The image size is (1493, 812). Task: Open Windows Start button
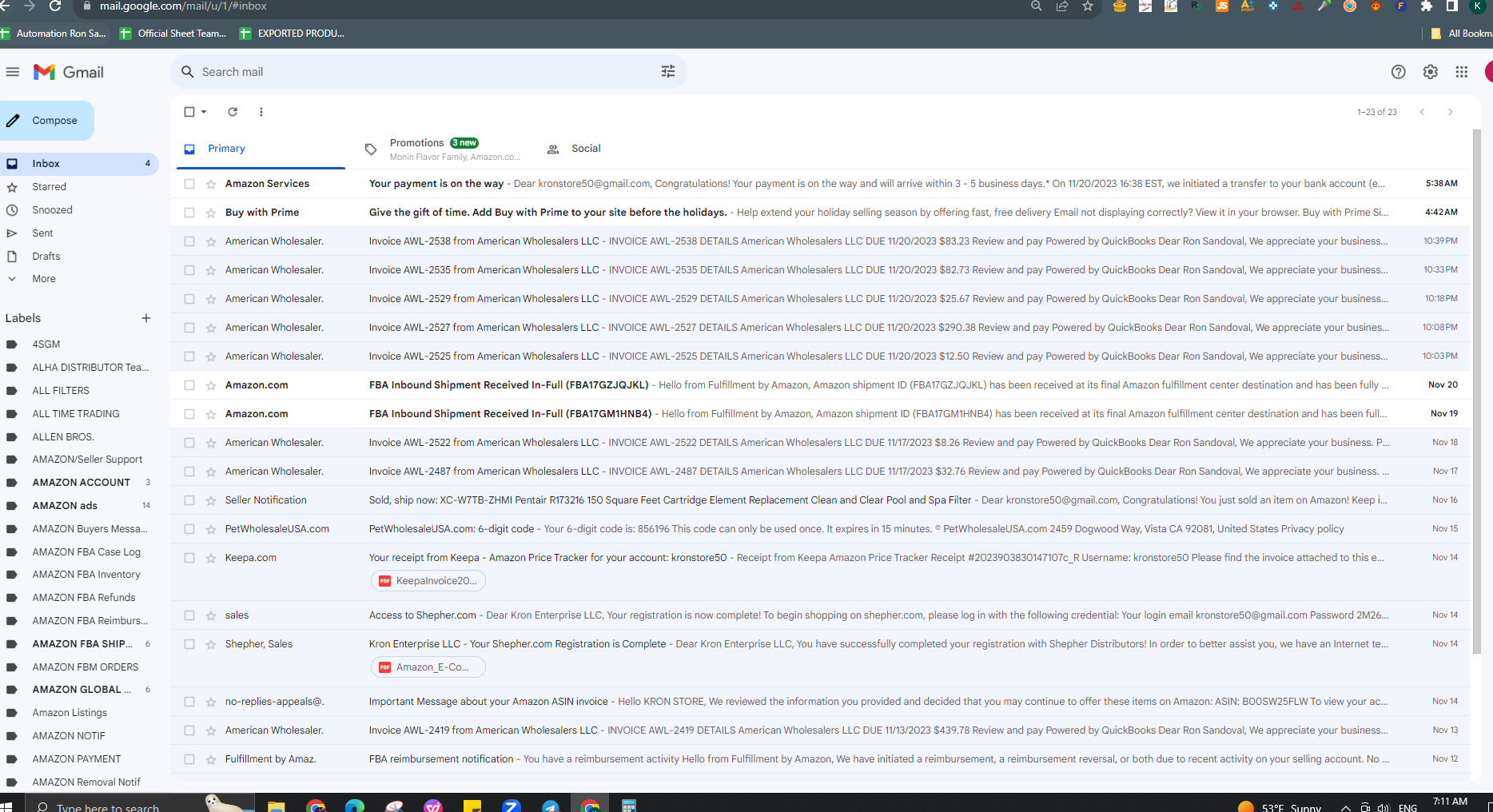tap(7, 806)
